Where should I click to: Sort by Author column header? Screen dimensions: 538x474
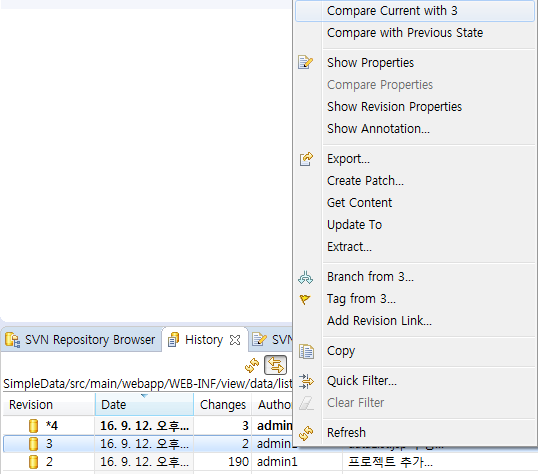[x=272, y=405]
